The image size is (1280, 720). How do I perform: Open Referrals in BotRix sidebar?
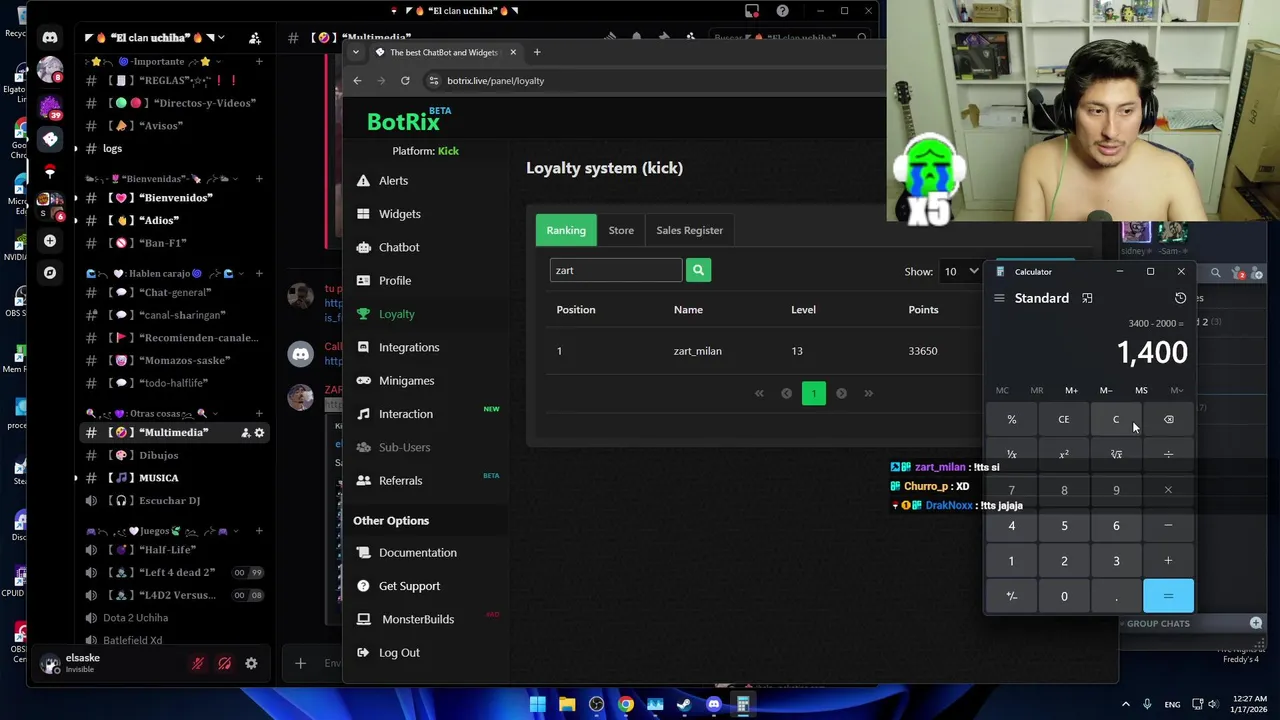click(x=400, y=481)
